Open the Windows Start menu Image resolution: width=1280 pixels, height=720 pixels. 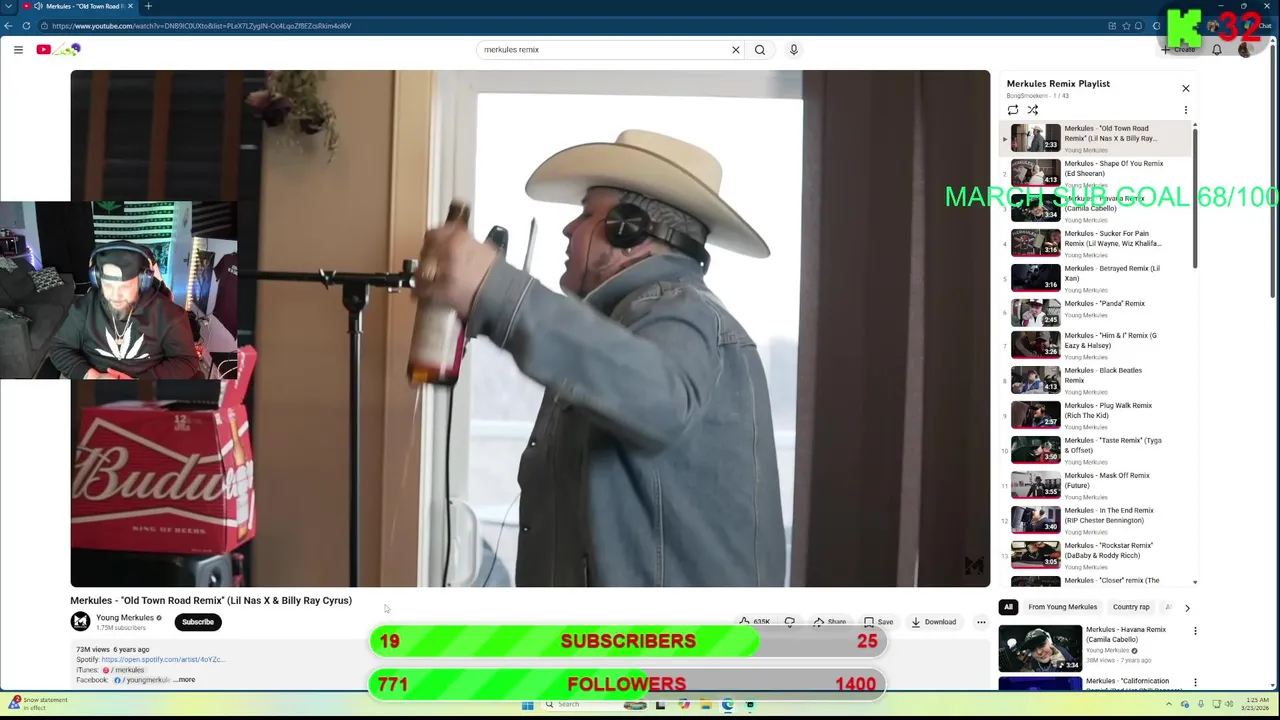click(x=527, y=705)
